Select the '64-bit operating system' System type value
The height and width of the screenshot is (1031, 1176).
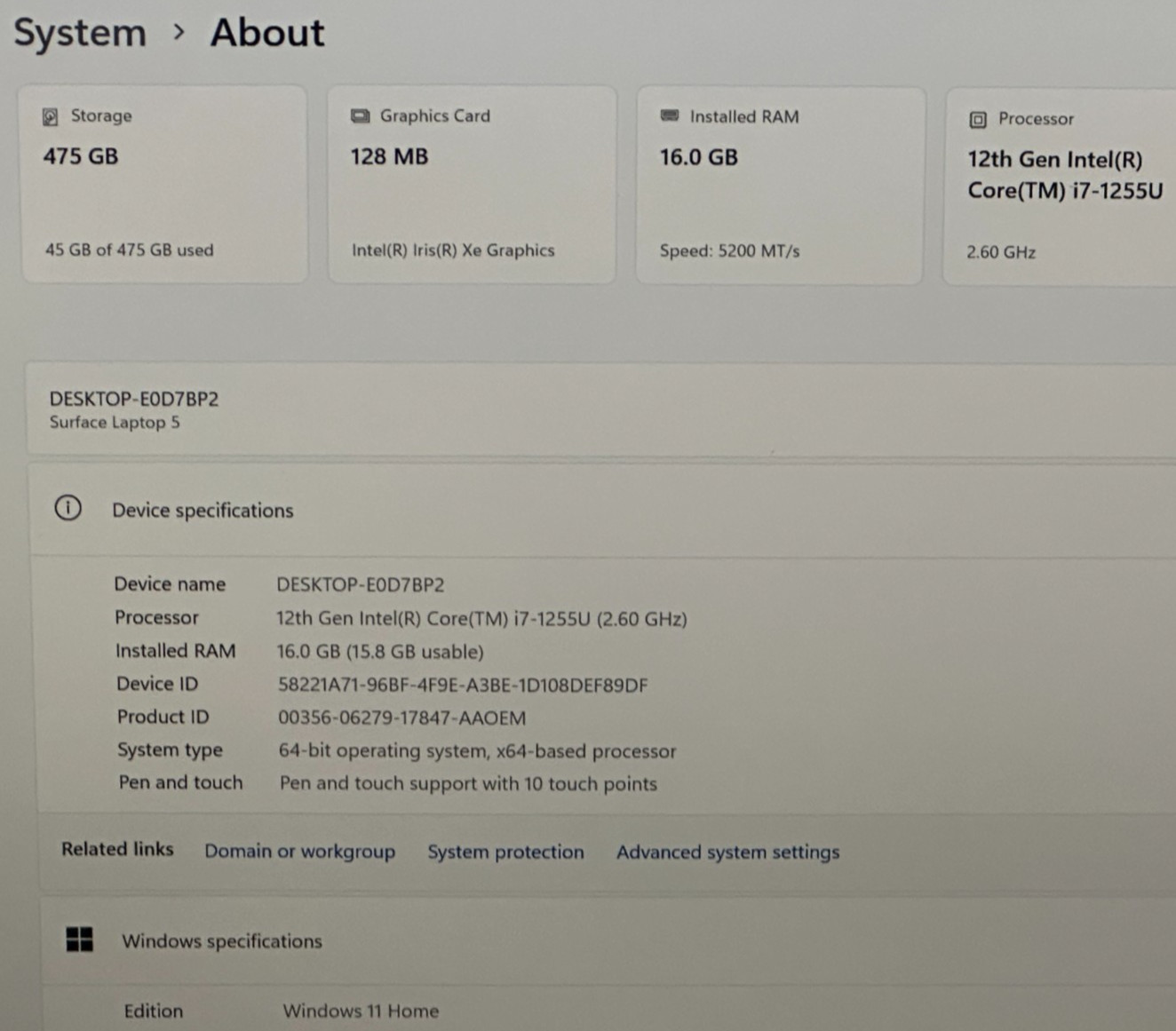click(478, 751)
